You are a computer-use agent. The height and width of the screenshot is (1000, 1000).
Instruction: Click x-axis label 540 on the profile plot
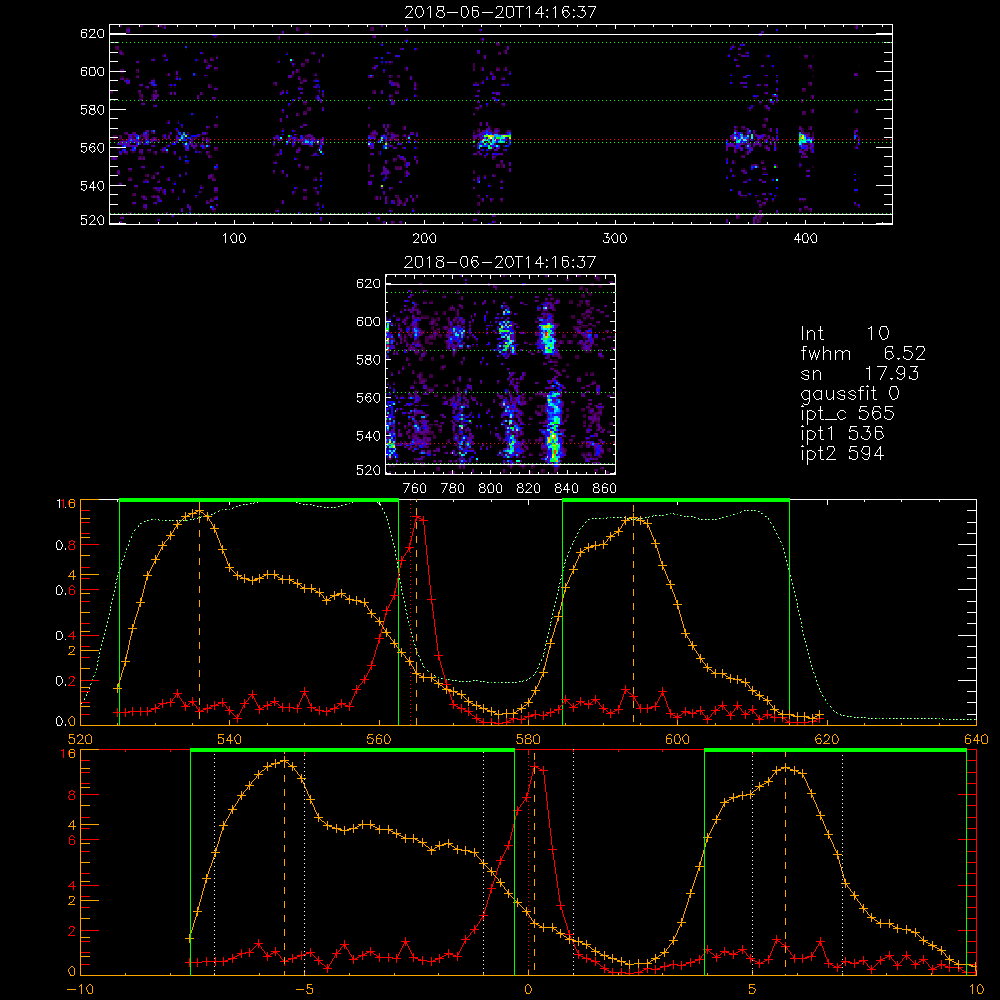point(230,739)
